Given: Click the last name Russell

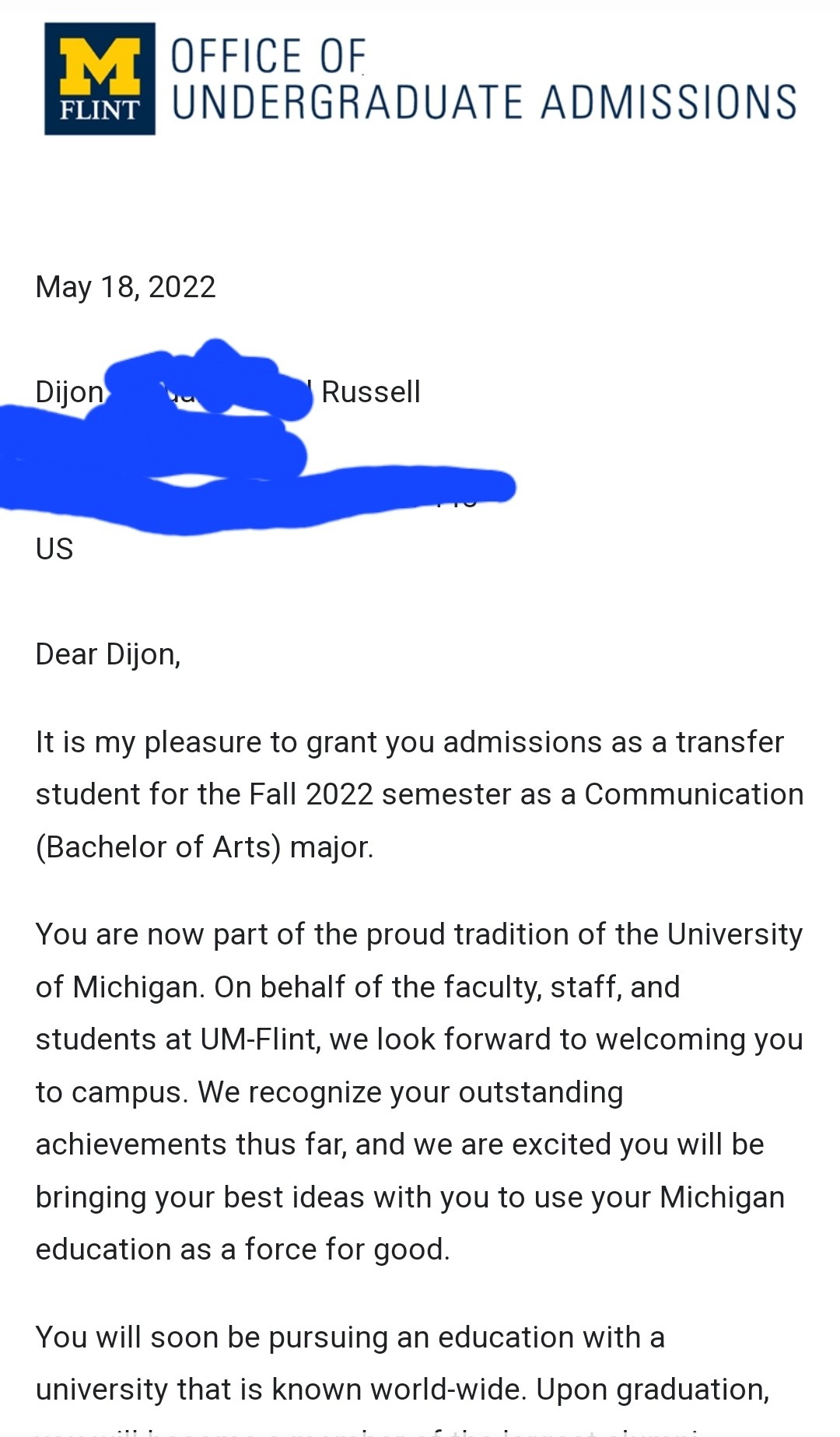Looking at the screenshot, I should pyautogui.click(x=370, y=392).
